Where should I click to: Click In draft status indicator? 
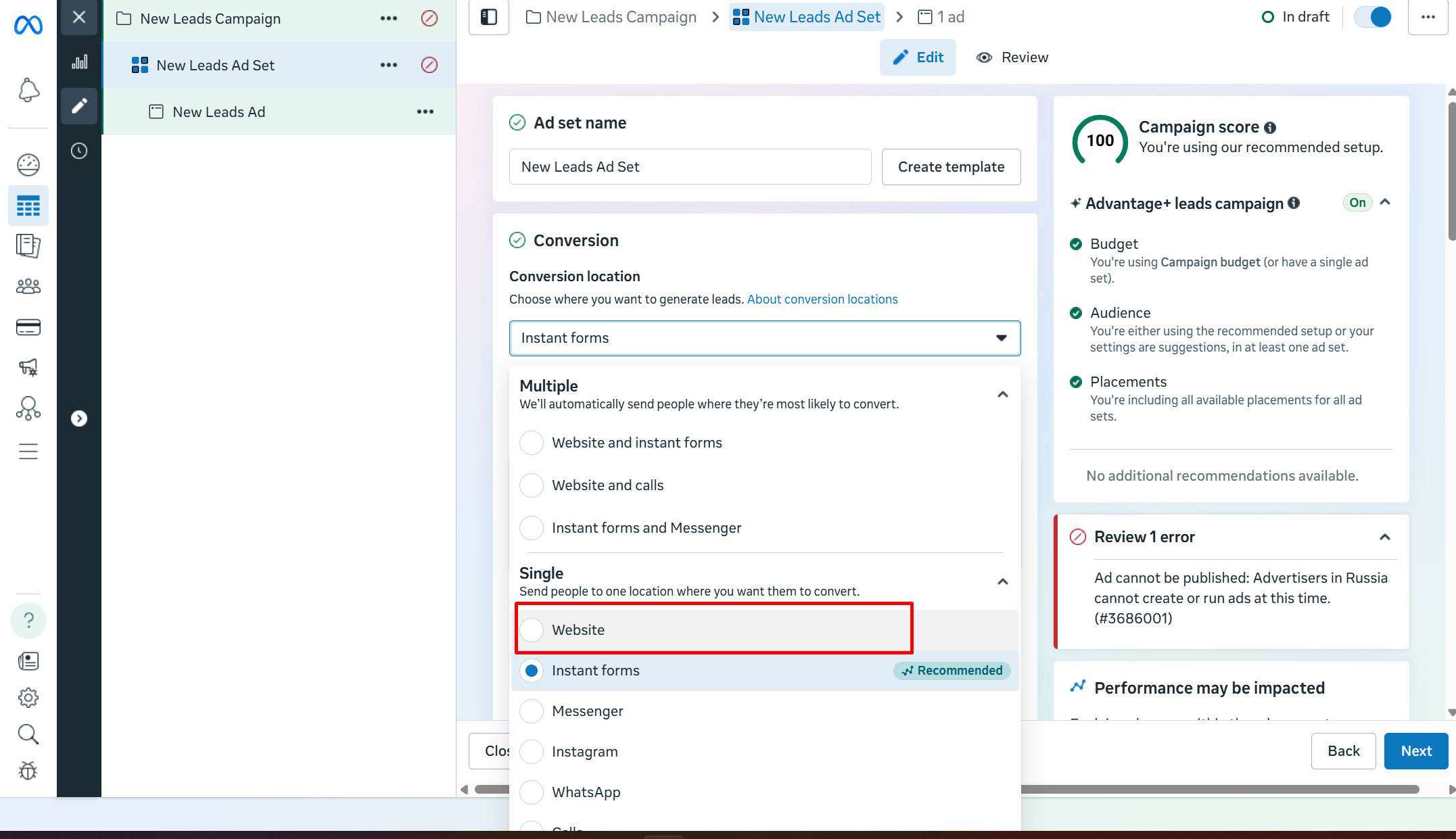coord(1296,17)
